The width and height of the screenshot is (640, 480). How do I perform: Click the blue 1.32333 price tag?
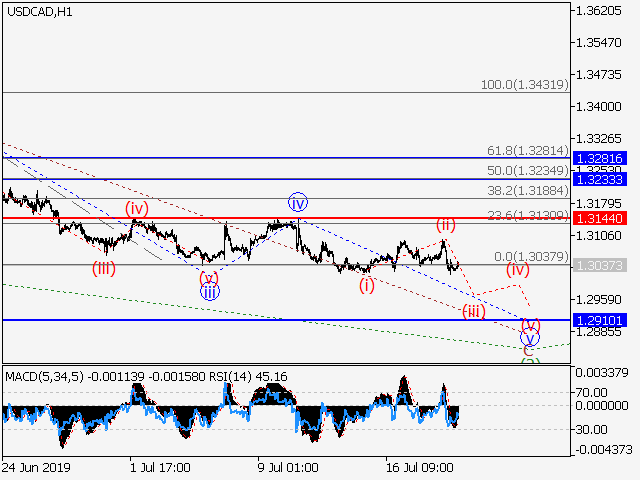[x=600, y=179]
